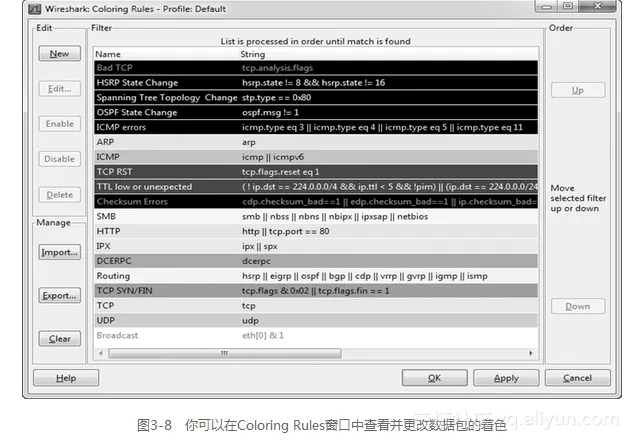Screen dimensions: 630x440
Task: Select the TCP RST rule
Action: (316, 172)
